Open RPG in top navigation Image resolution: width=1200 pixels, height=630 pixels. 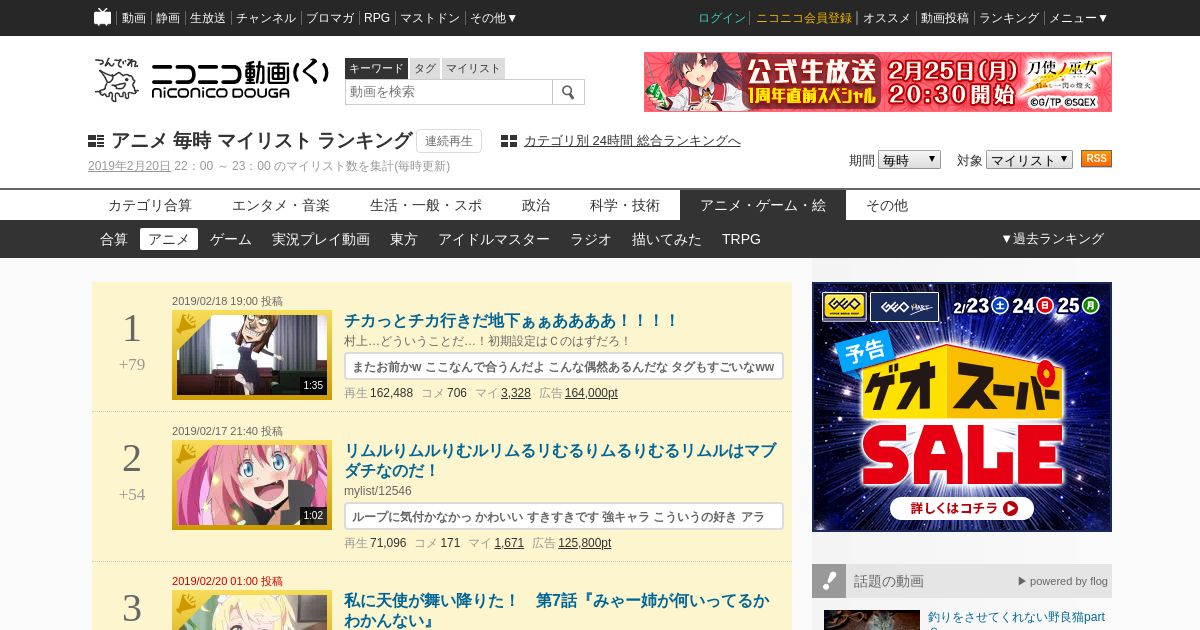(377, 18)
